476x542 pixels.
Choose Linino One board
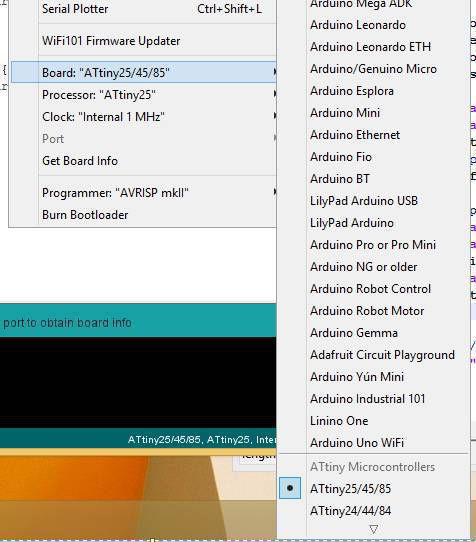click(x=373, y=421)
